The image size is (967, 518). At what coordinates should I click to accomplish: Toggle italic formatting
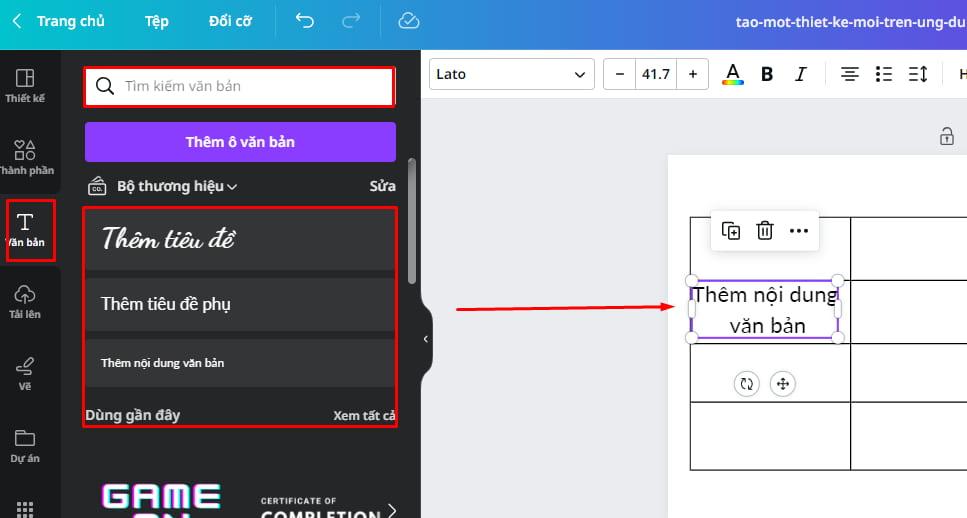click(800, 74)
